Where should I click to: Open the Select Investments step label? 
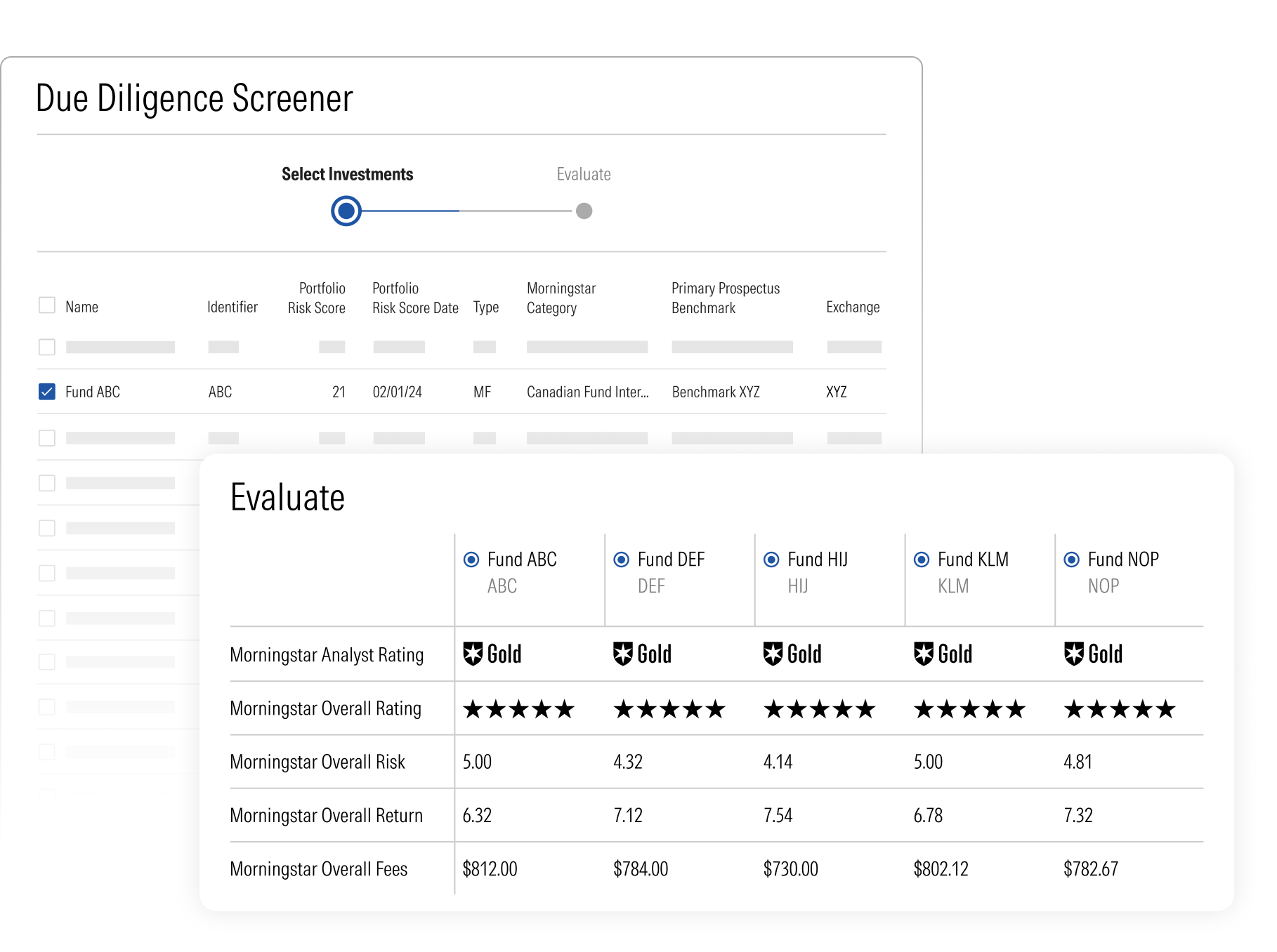click(347, 174)
